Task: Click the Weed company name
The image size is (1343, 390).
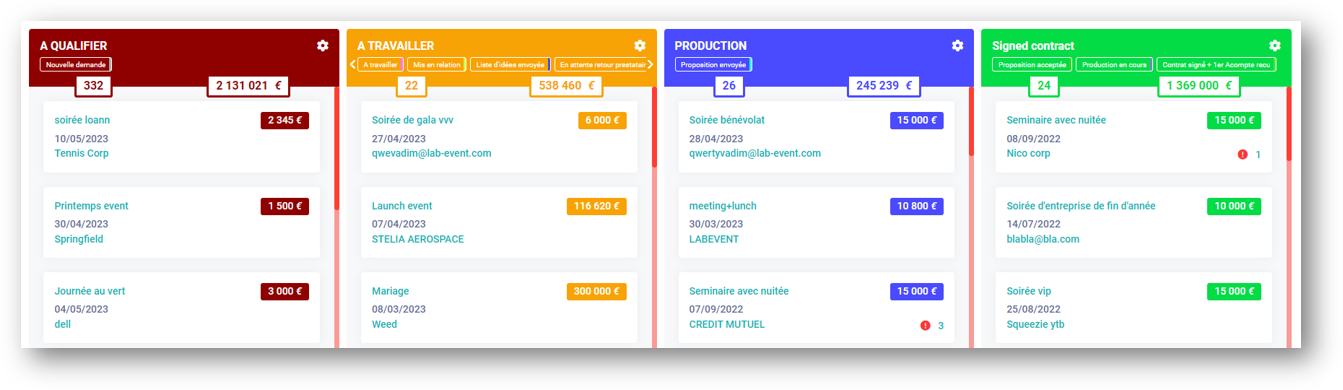Action: point(385,325)
